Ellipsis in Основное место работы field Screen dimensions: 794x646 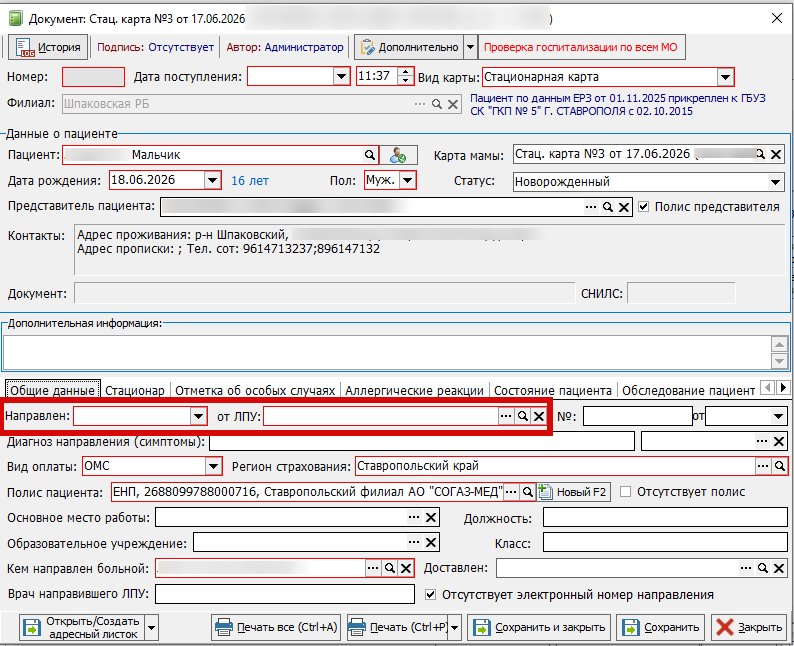414,517
